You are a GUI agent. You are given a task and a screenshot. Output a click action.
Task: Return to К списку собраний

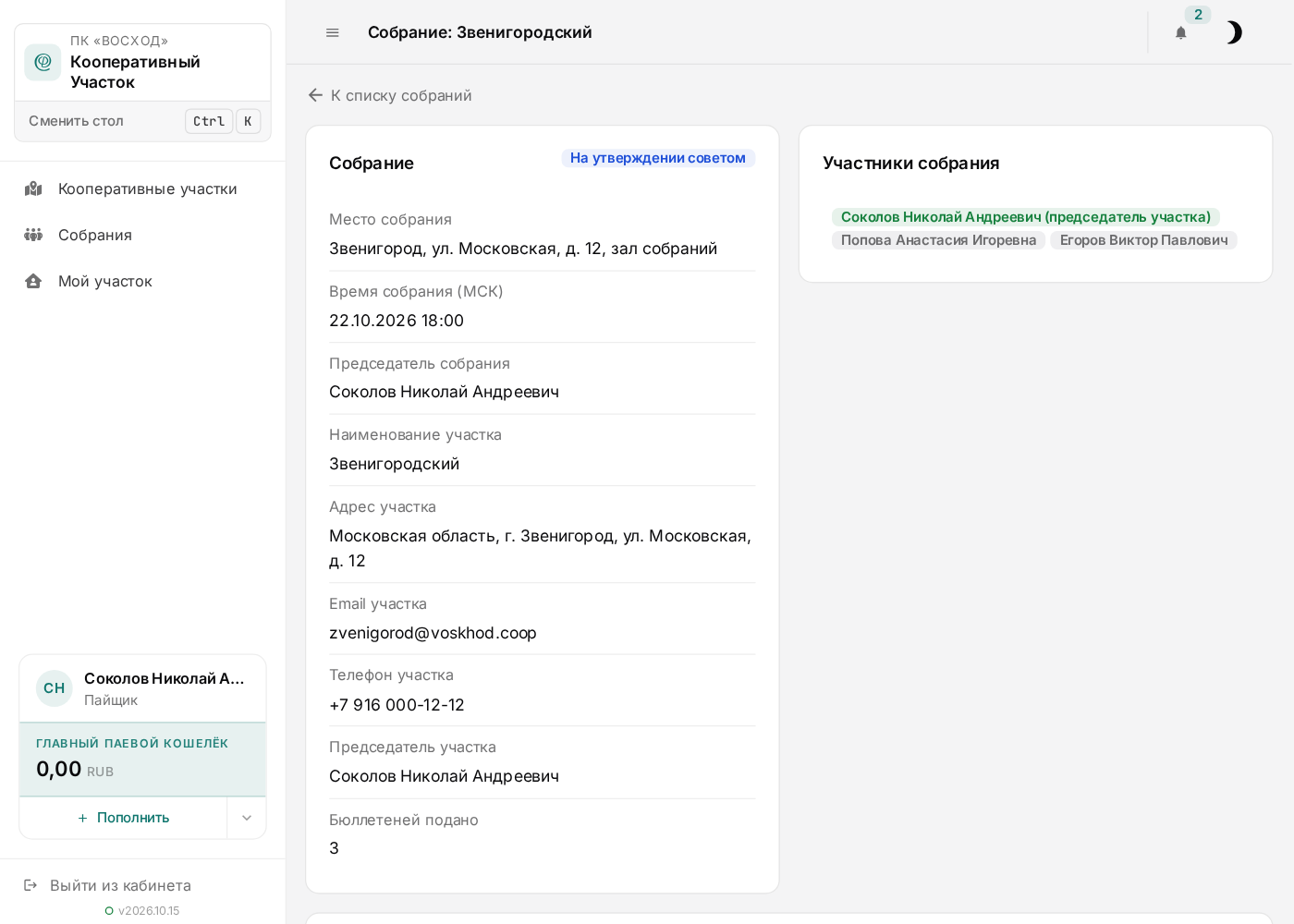(x=401, y=95)
